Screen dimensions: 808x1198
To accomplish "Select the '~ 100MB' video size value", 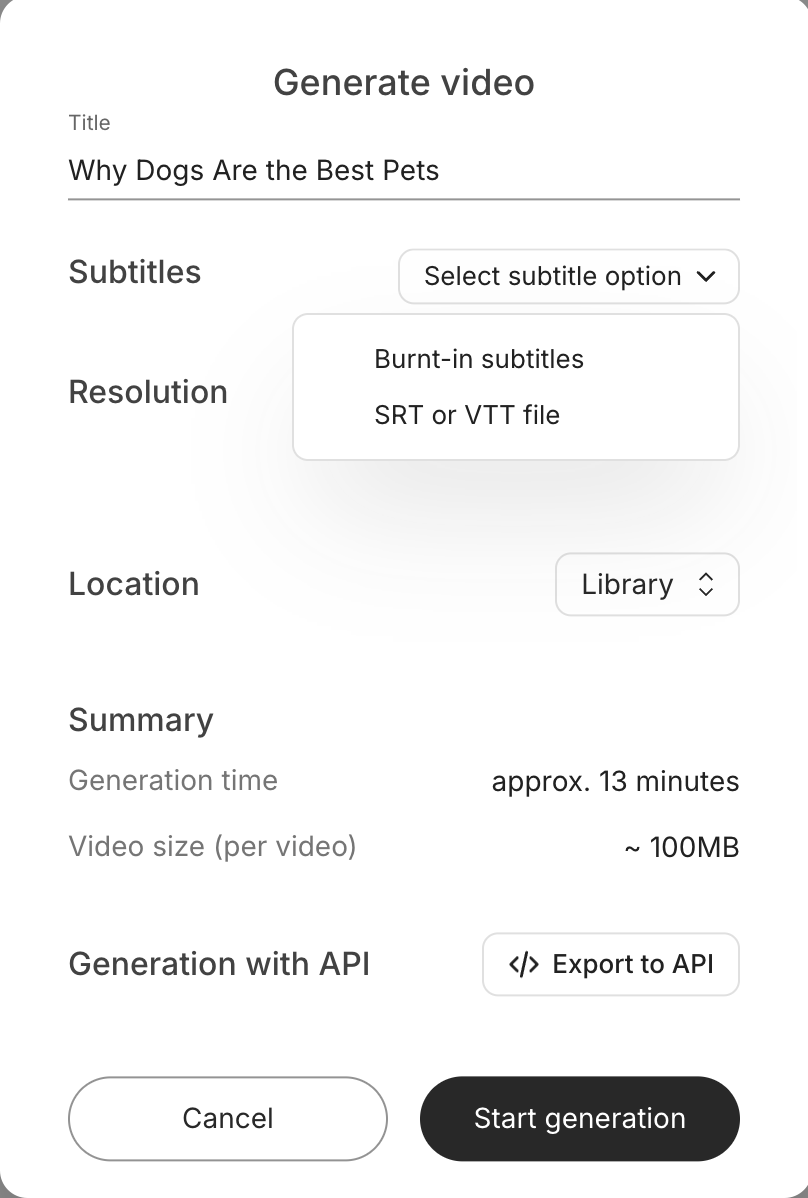I will [681, 847].
